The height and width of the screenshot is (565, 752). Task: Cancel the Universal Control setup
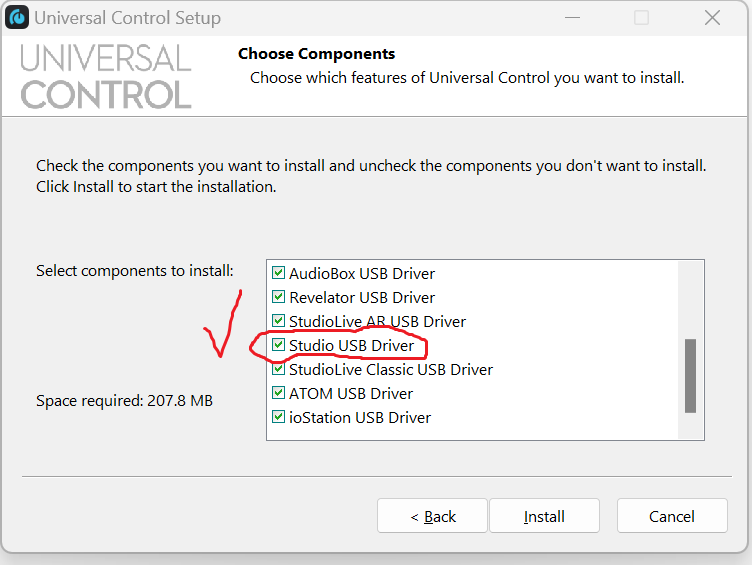pyautogui.click(x=671, y=516)
